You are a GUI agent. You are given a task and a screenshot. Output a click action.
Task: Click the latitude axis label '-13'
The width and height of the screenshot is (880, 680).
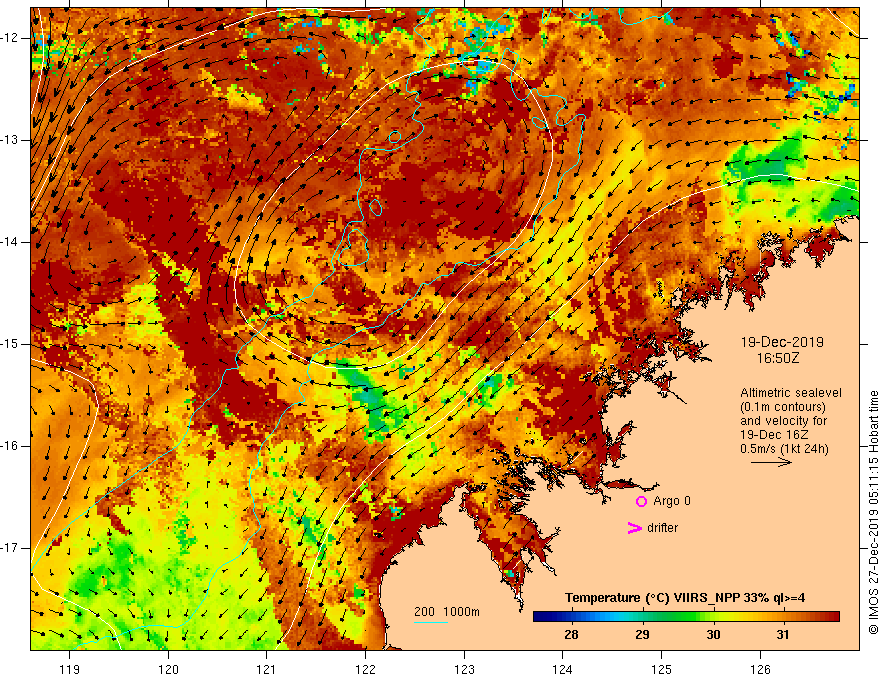(10, 140)
